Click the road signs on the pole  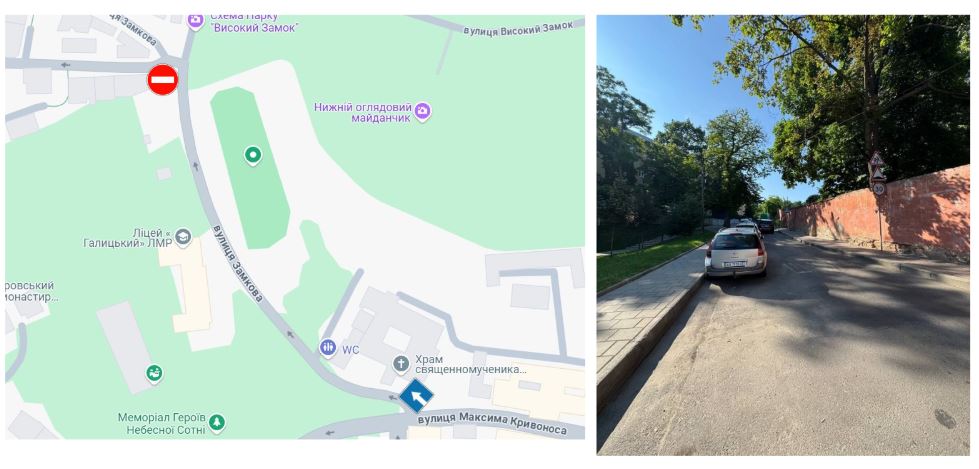pyautogui.click(x=878, y=173)
